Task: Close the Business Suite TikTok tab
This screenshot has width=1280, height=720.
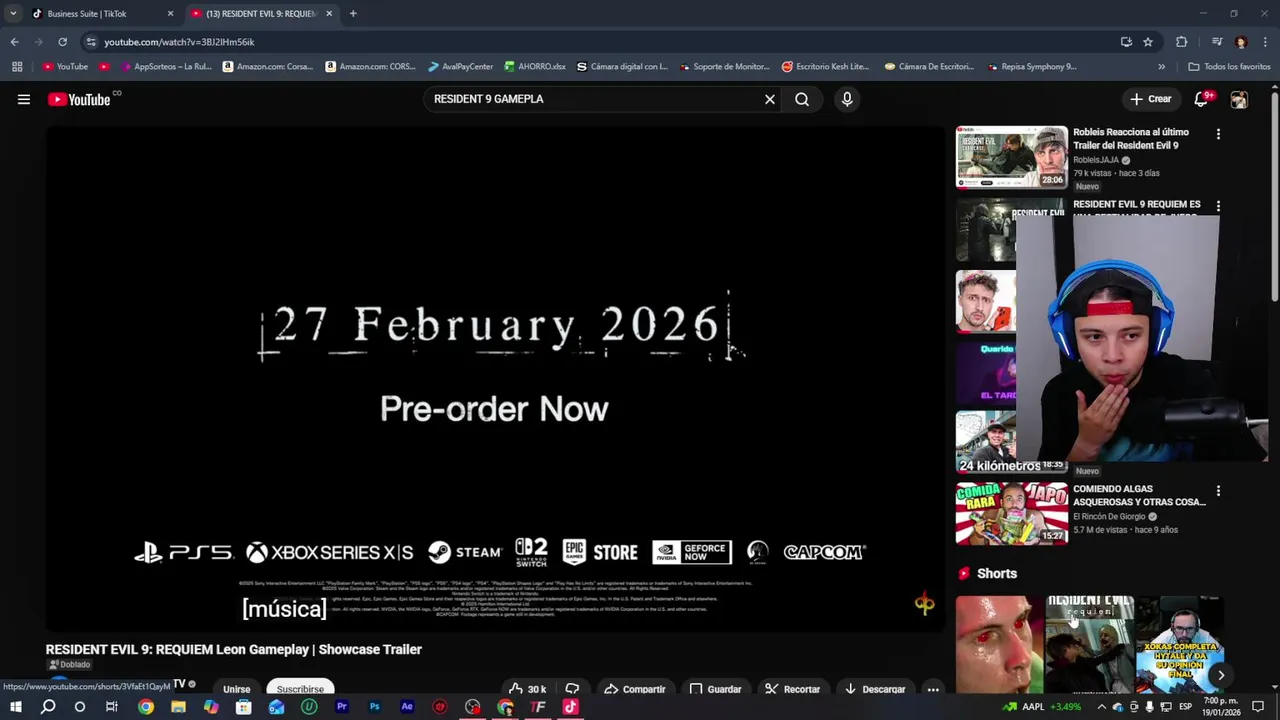Action: point(170,14)
